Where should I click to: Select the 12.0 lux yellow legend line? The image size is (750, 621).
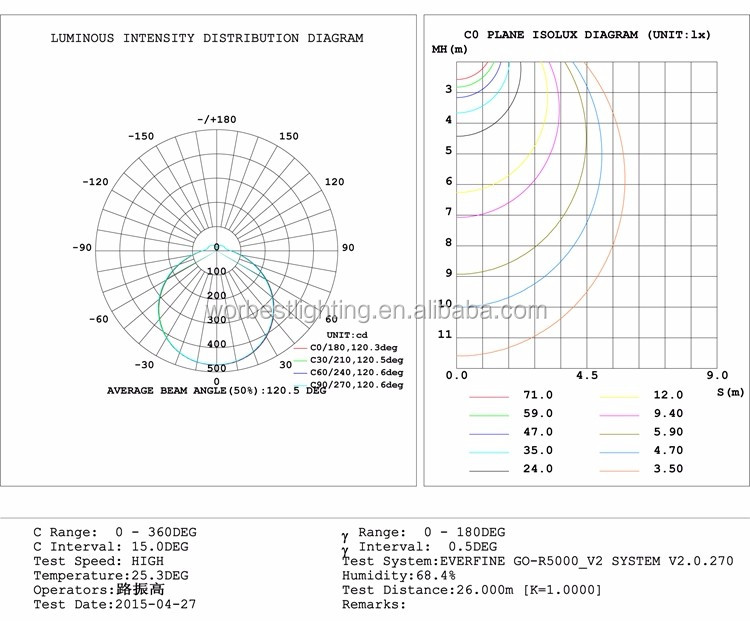[619, 397]
